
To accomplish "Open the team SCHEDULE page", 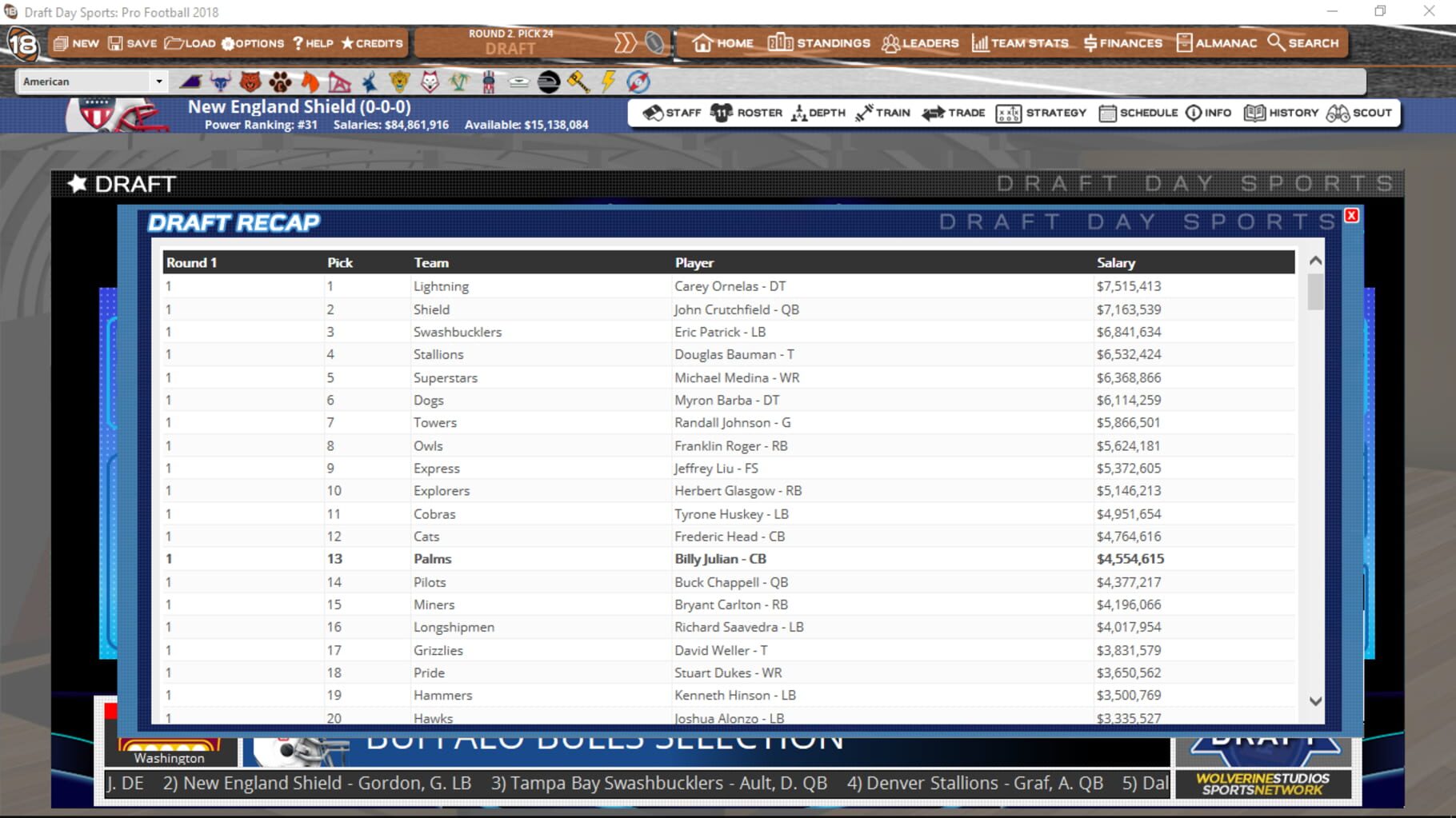I will pos(1138,113).
